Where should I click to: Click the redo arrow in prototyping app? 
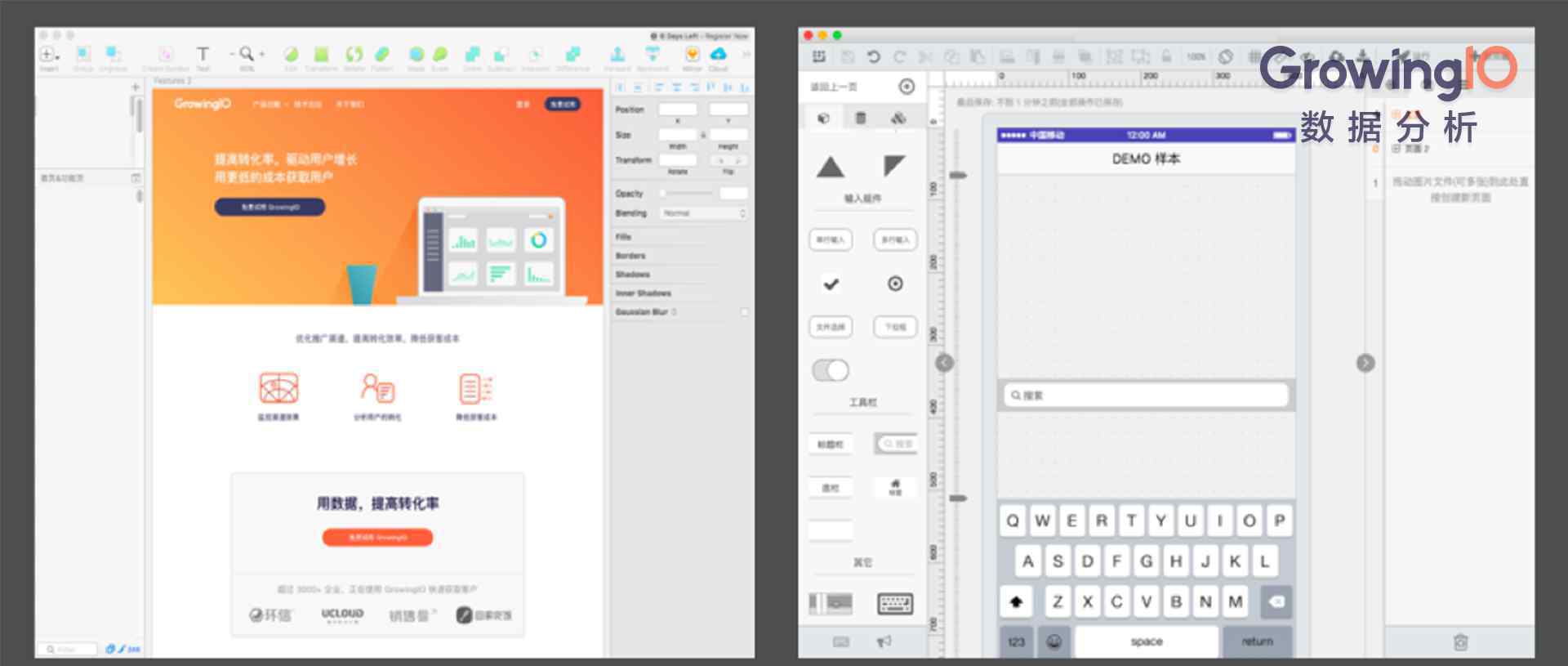[899, 56]
